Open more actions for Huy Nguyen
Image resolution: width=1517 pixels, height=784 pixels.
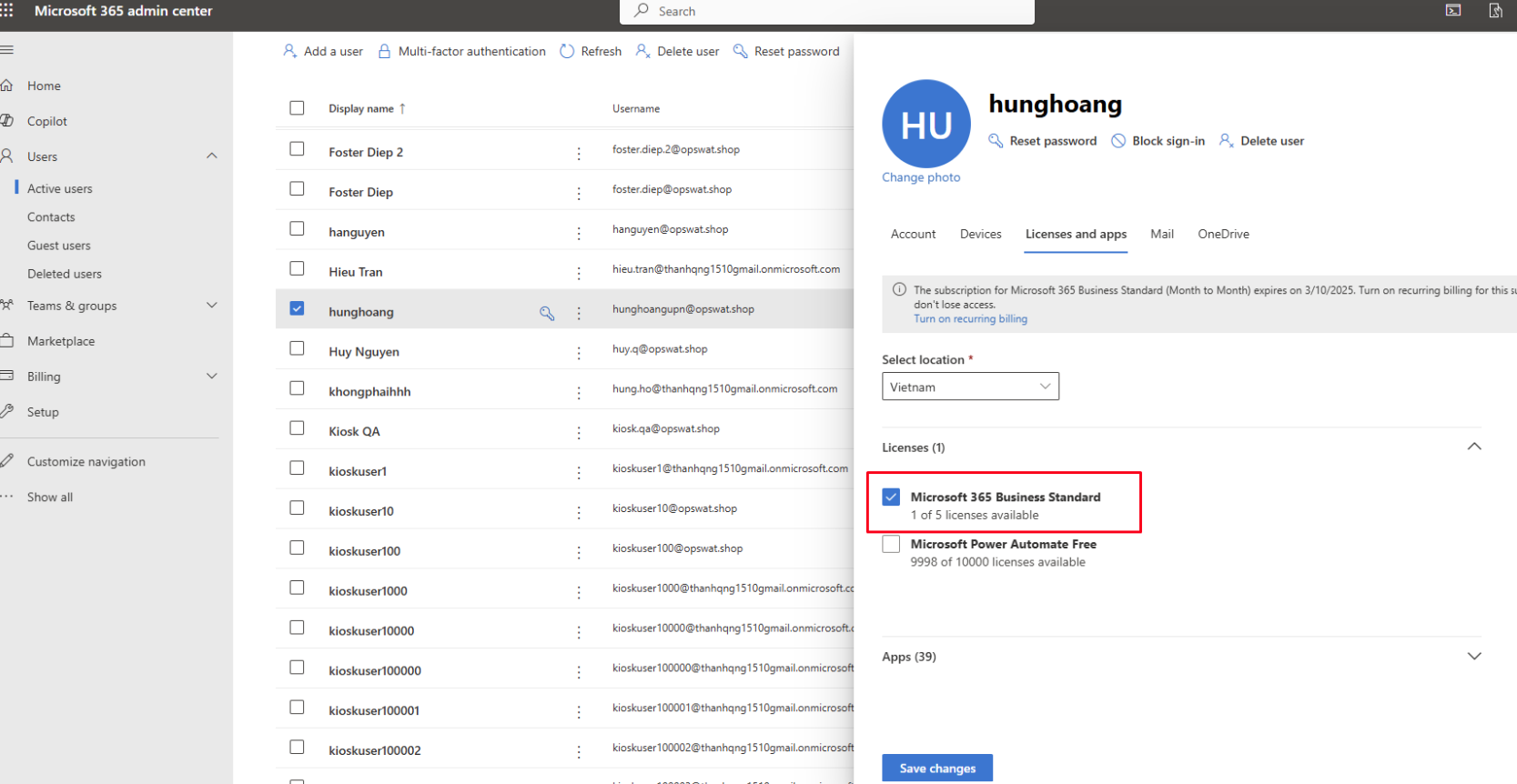[579, 354]
